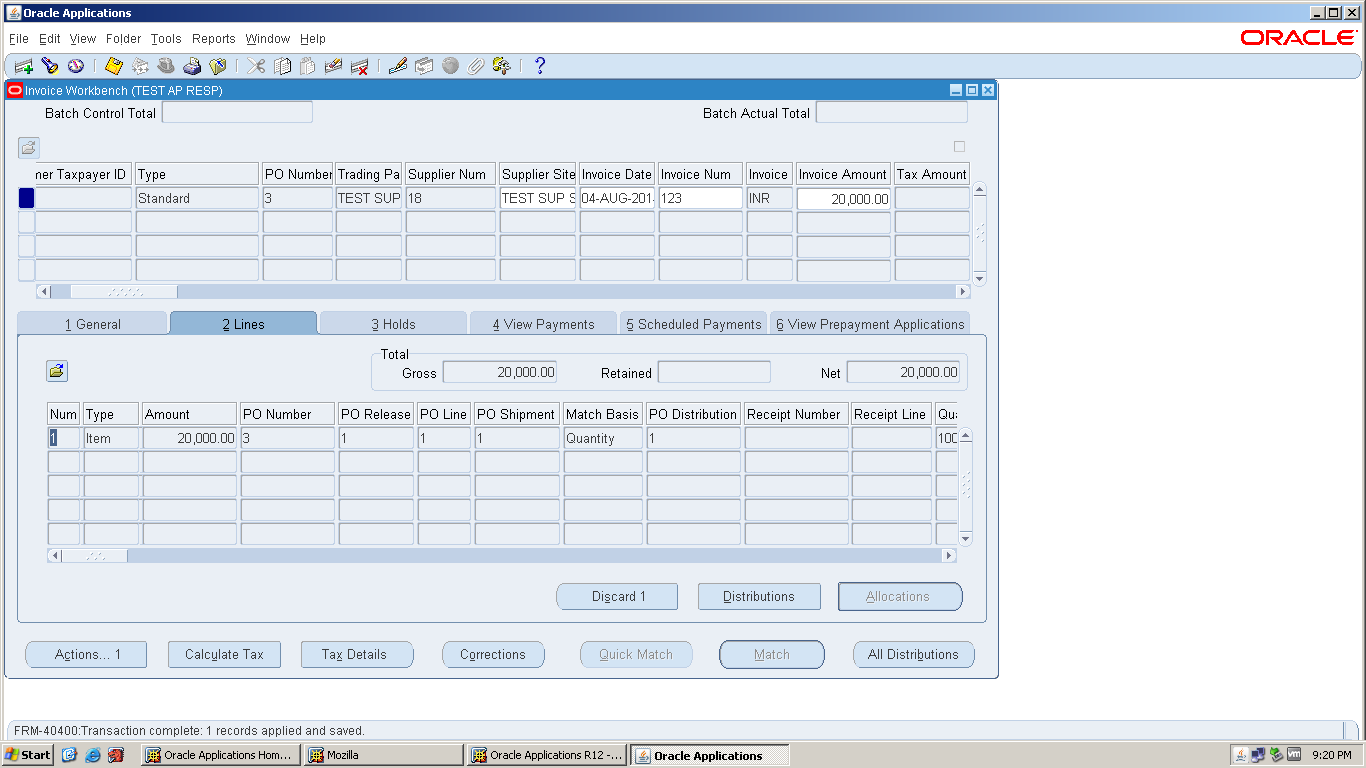This screenshot has height=768, width=1366.
Task: Click the Invoice Amount field showing 20,000.00
Action: point(844,198)
